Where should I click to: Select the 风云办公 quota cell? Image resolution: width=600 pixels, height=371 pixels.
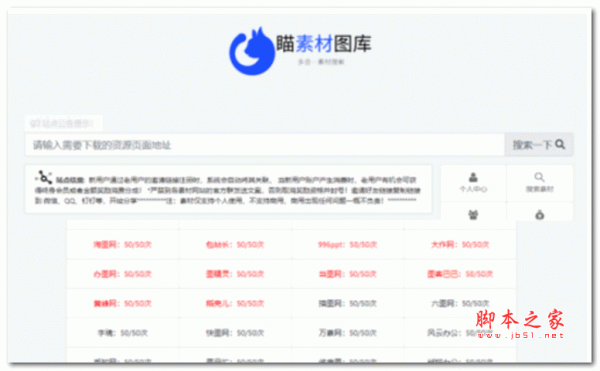(x=460, y=333)
